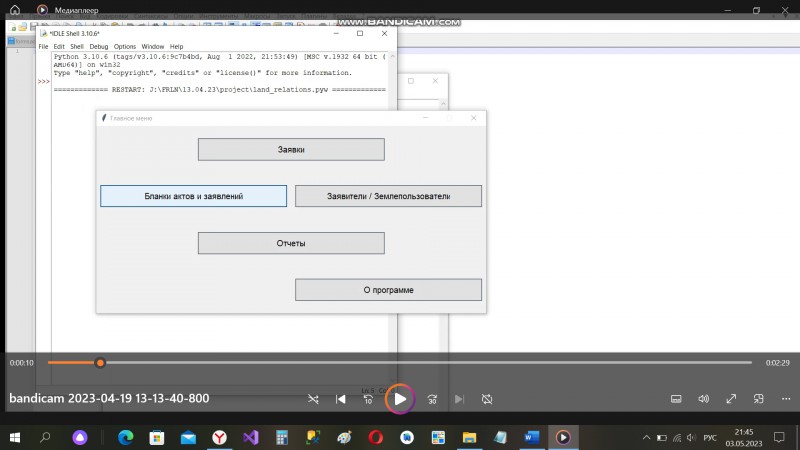Toggle shuffle in media player
800x450 pixels.
click(x=313, y=399)
